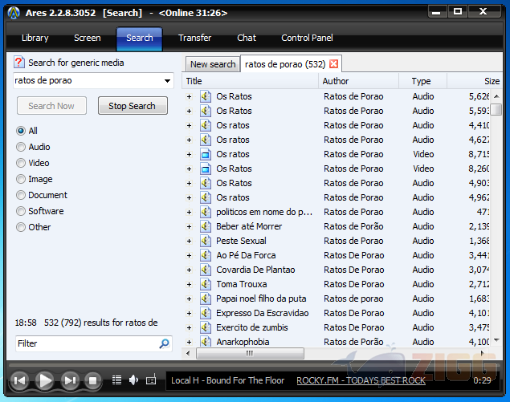Screen dimensions: 510x402
Task: Stop playback
Action: [92, 380]
